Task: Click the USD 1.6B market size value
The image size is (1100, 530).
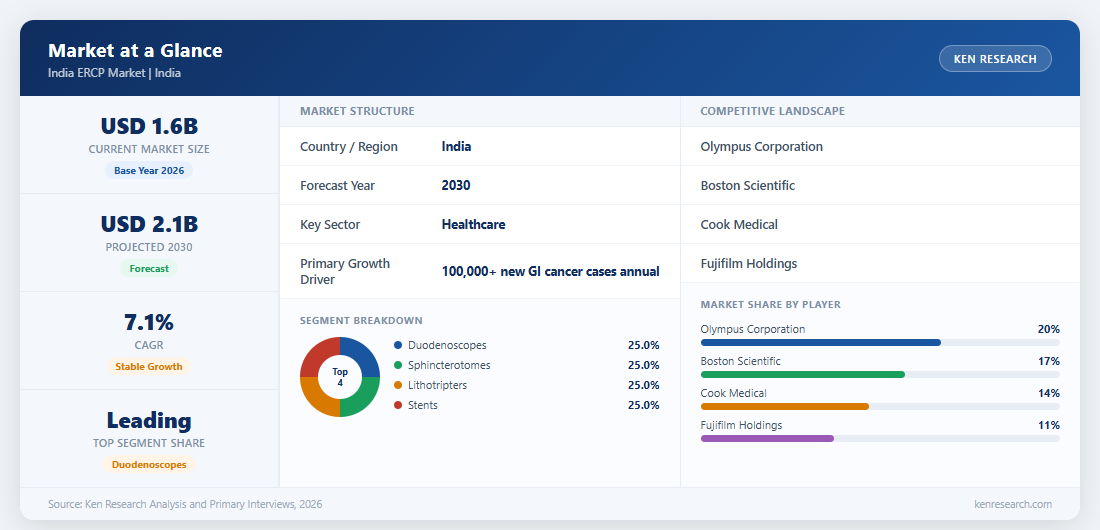Action: (149, 126)
